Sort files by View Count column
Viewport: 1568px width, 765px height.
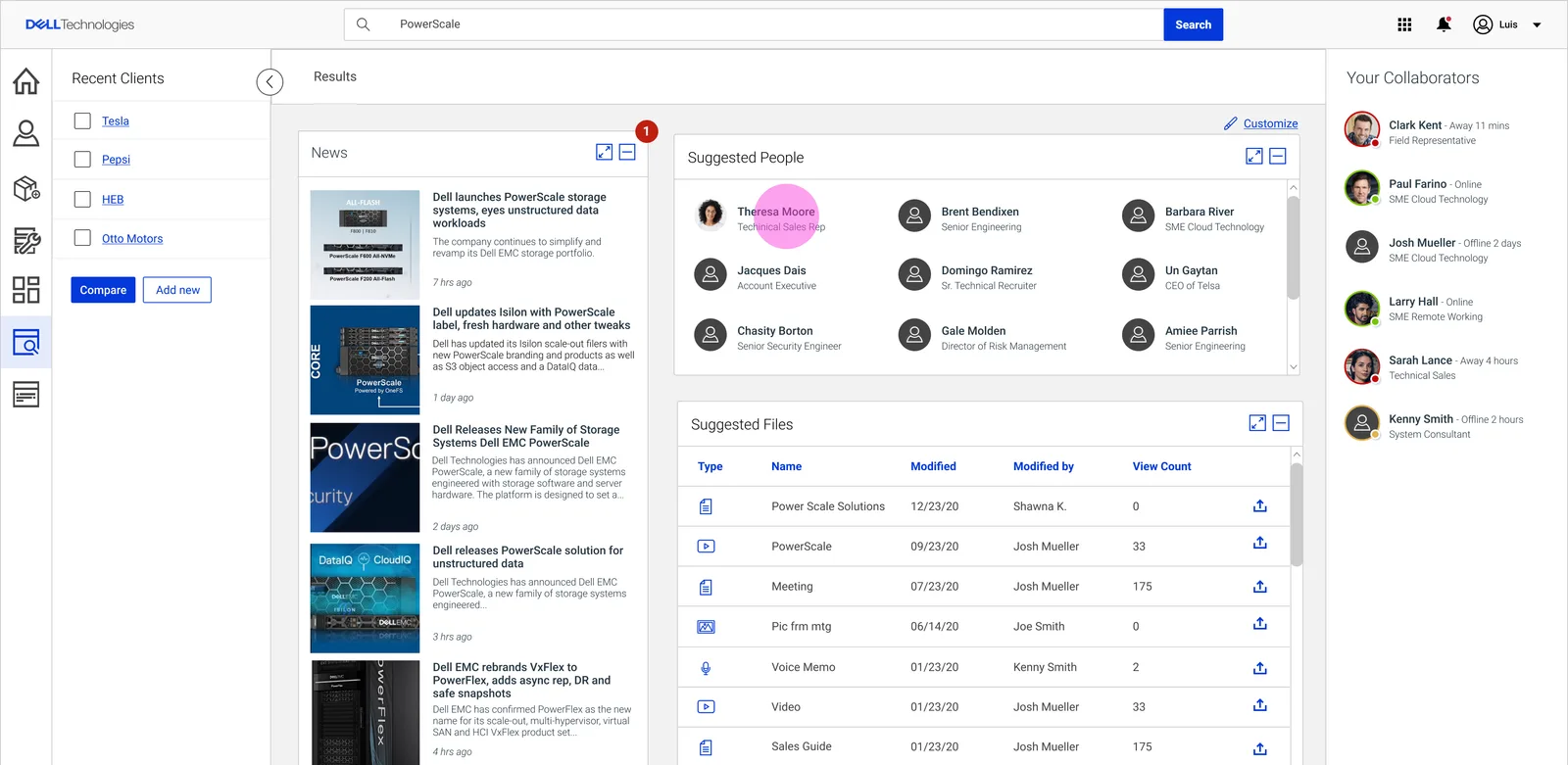click(x=1162, y=466)
